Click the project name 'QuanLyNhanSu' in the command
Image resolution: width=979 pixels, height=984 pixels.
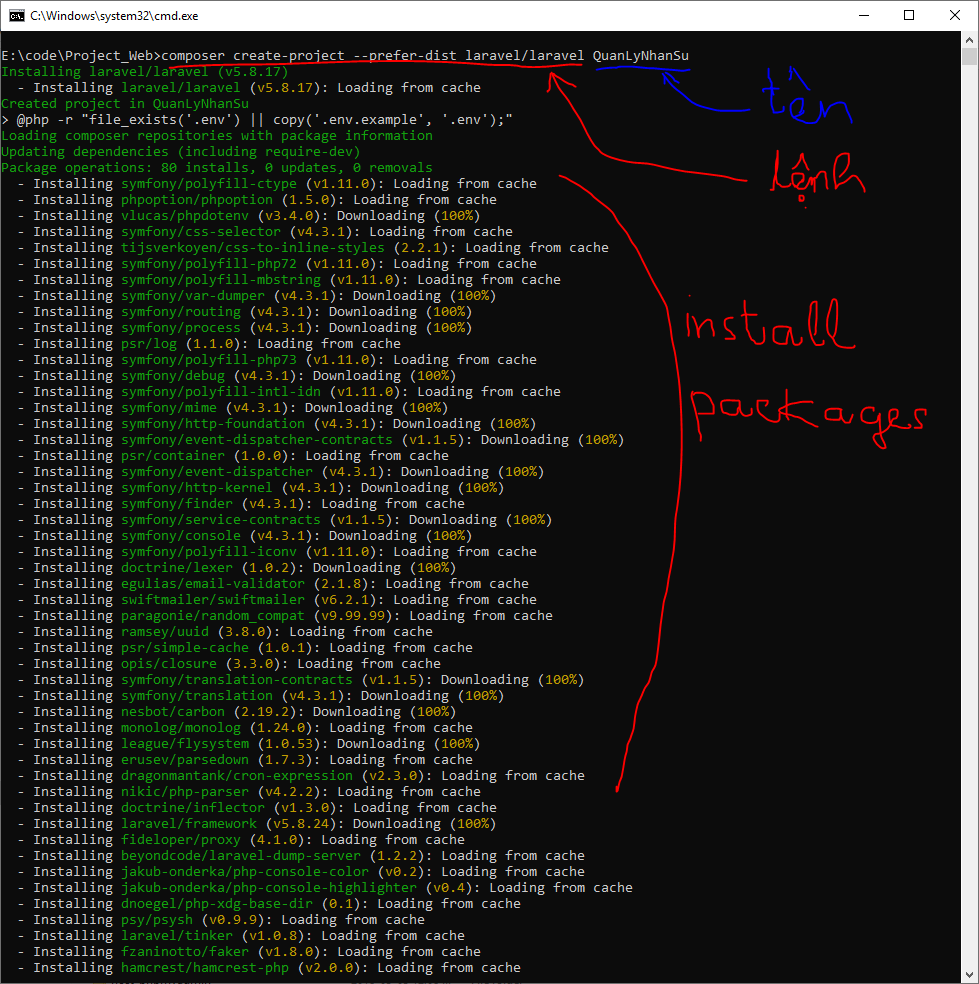pyautogui.click(x=641, y=56)
